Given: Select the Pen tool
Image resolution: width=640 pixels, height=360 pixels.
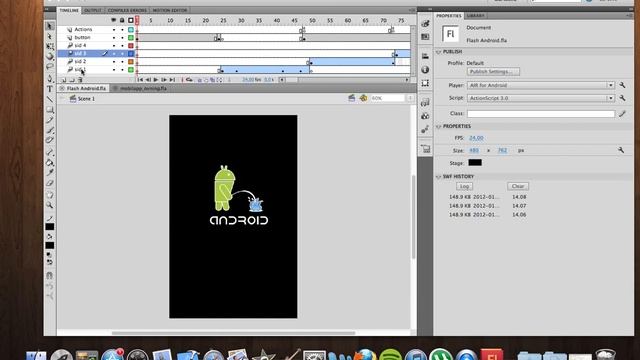Looking at the screenshot, I should tap(50, 78).
